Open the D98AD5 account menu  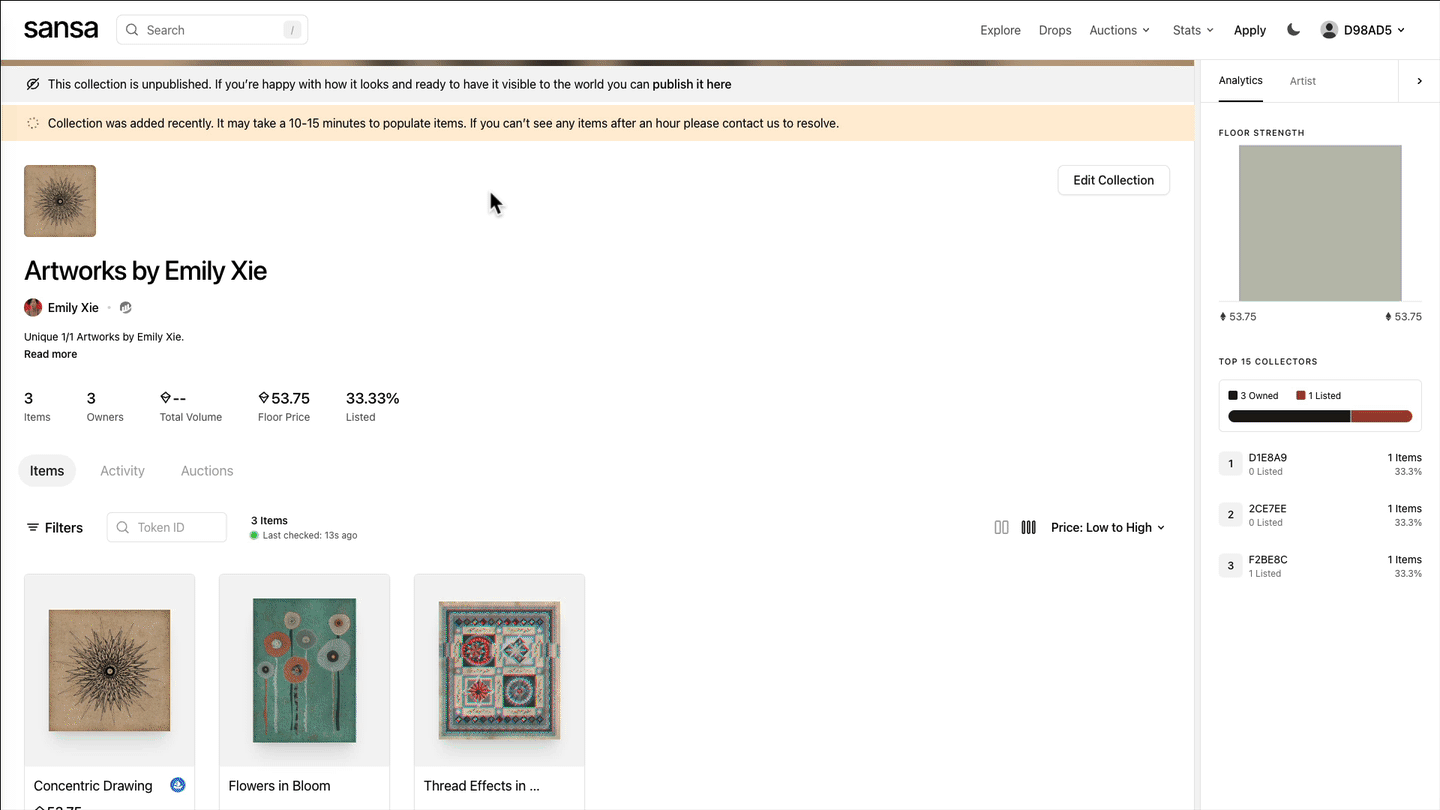tap(1363, 30)
